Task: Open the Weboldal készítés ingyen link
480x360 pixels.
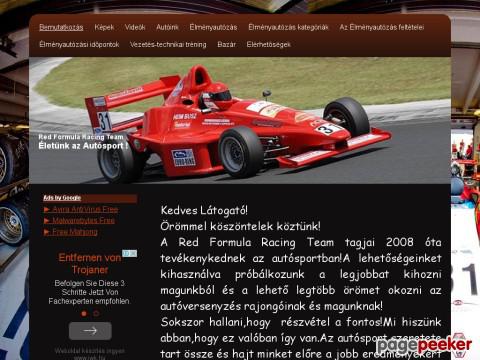Action: point(90,354)
